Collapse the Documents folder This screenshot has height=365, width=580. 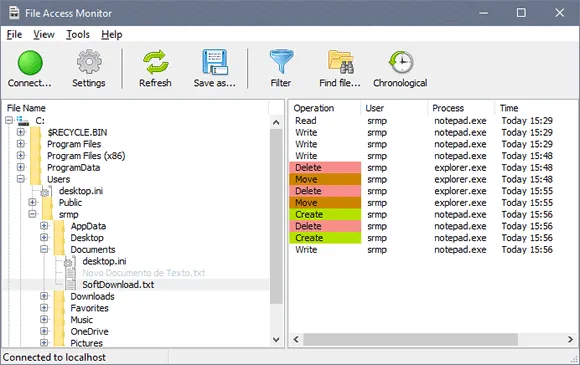[x=44, y=249]
